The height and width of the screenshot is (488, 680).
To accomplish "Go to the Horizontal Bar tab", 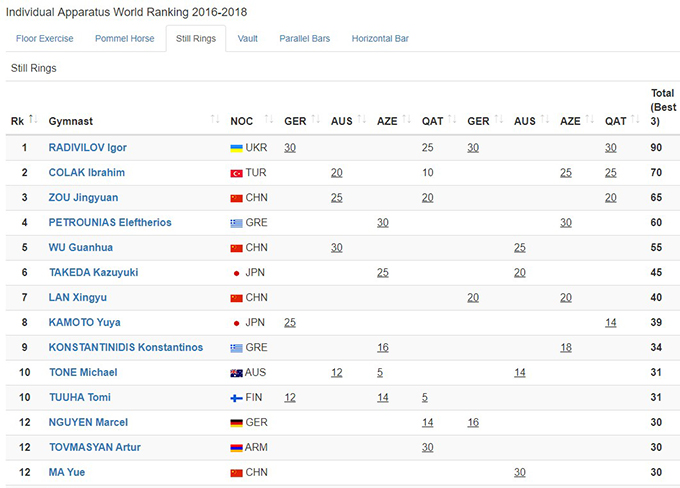I will point(380,39).
